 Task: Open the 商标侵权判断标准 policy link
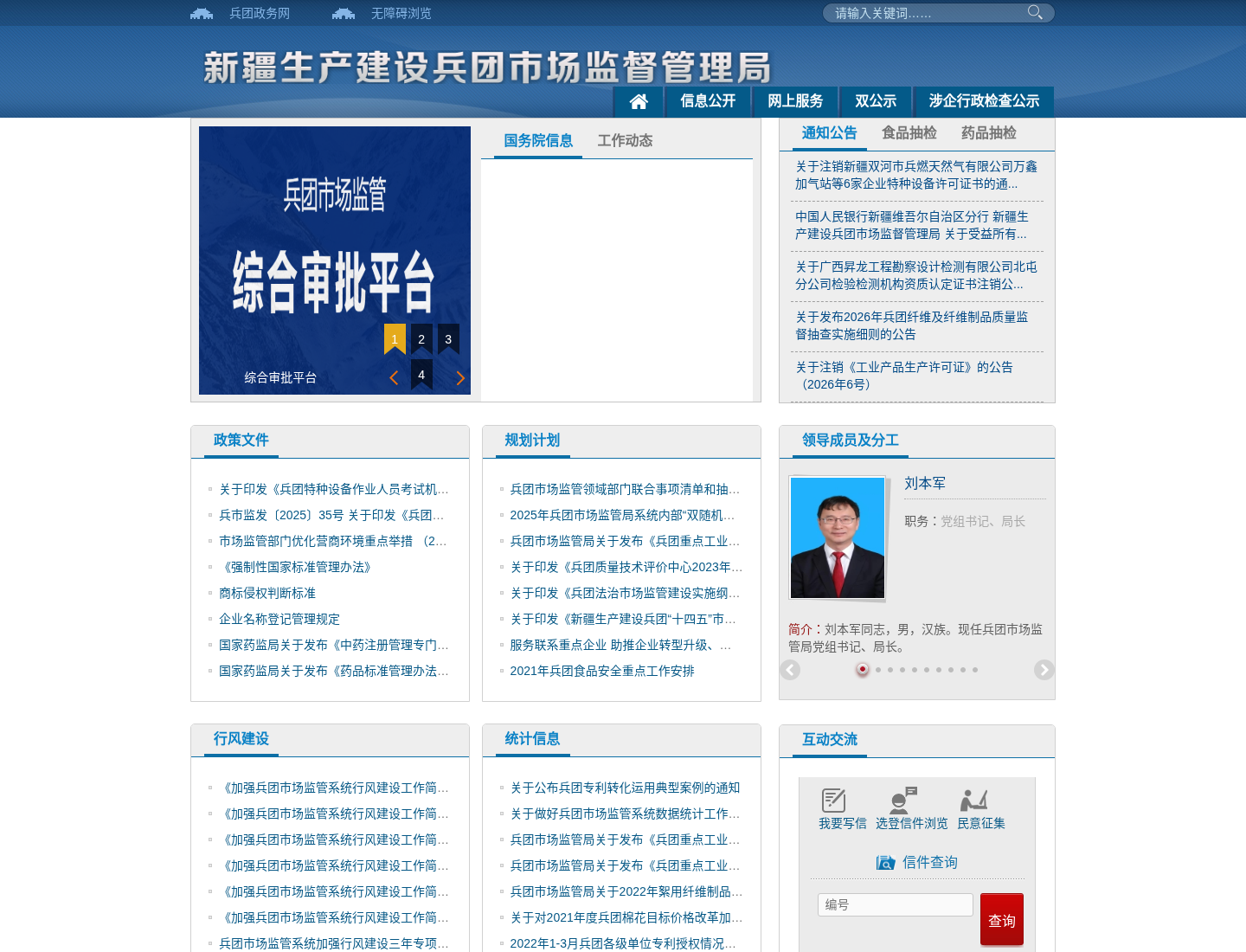267,593
